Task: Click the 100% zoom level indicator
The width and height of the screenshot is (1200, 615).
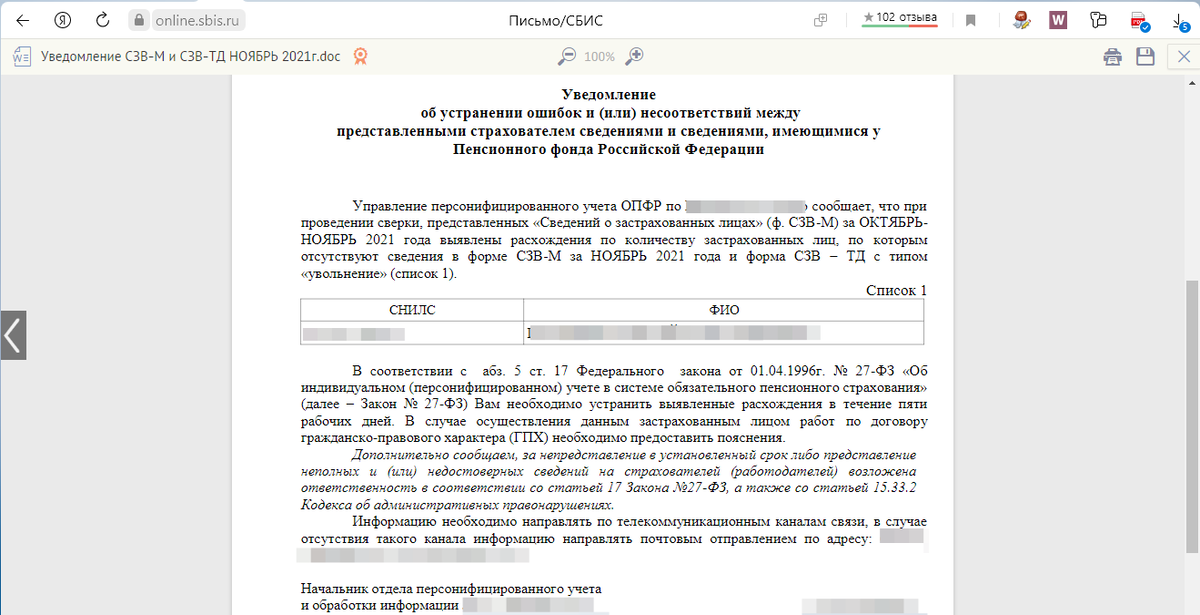Action: pyautogui.click(x=599, y=57)
